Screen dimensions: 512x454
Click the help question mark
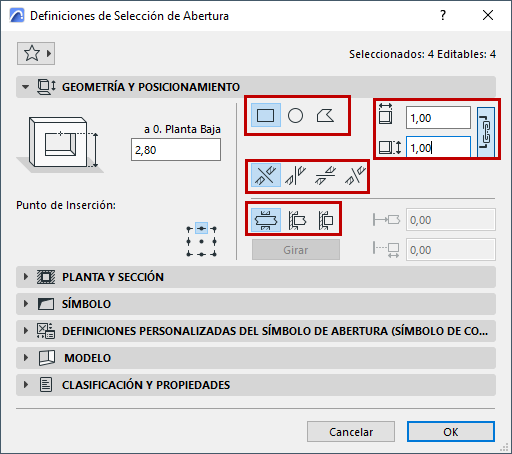click(x=443, y=15)
